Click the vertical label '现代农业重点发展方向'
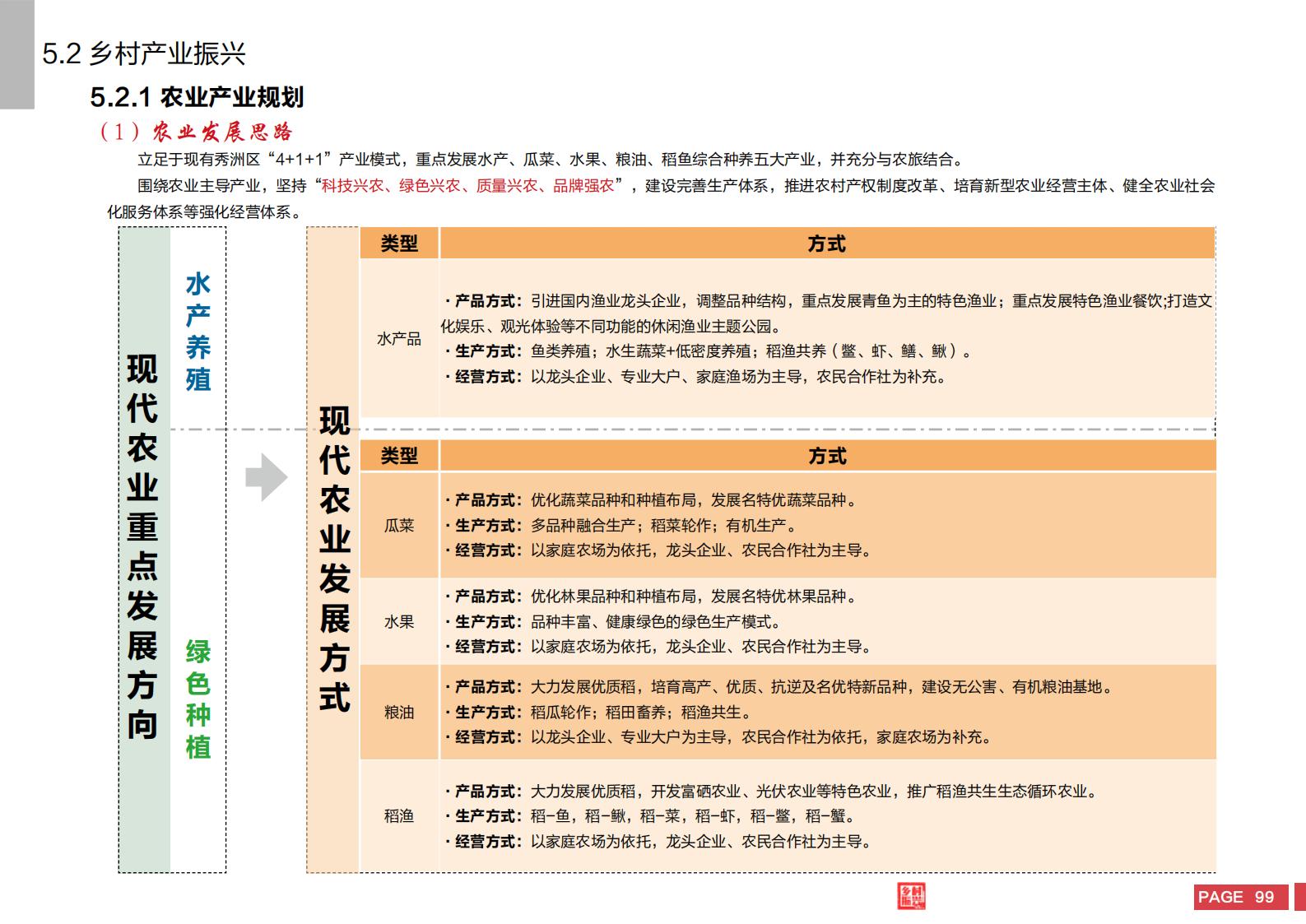 (x=142, y=546)
